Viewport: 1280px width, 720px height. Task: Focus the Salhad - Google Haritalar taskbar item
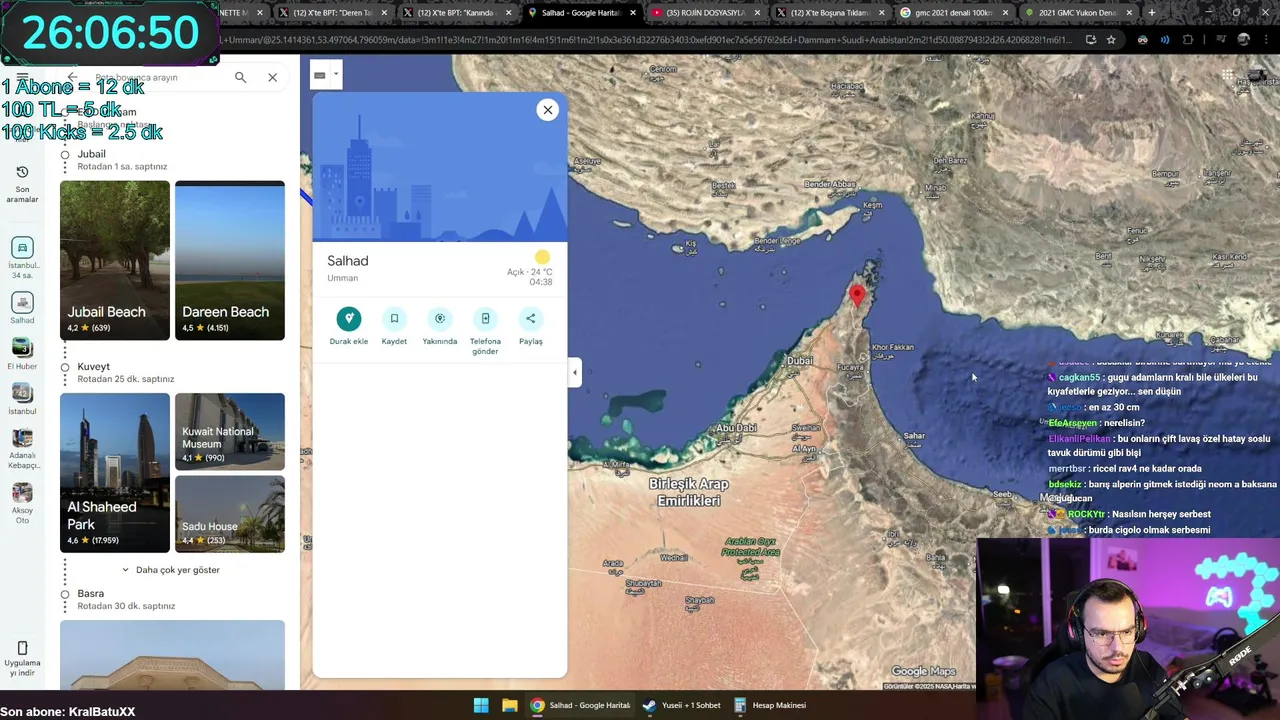(581, 705)
